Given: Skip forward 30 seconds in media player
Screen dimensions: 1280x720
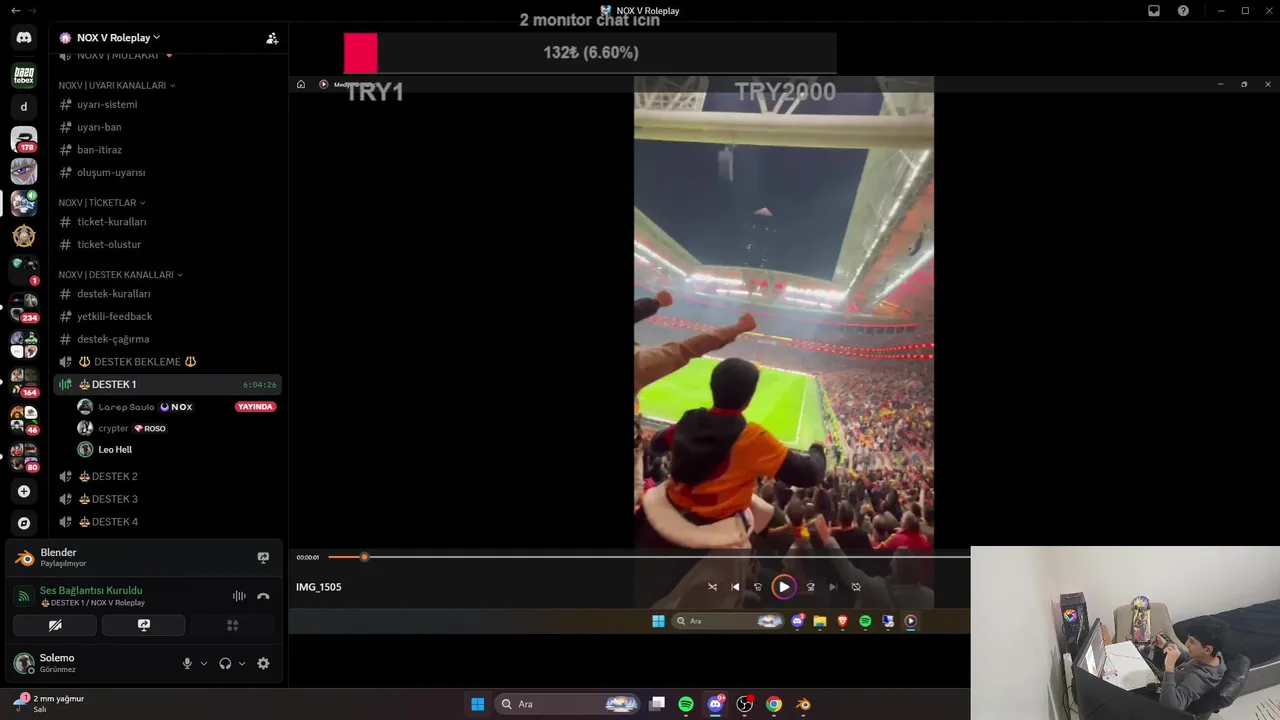Looking at the screenshot, I should pyautogui.click(x=810, y=587).
